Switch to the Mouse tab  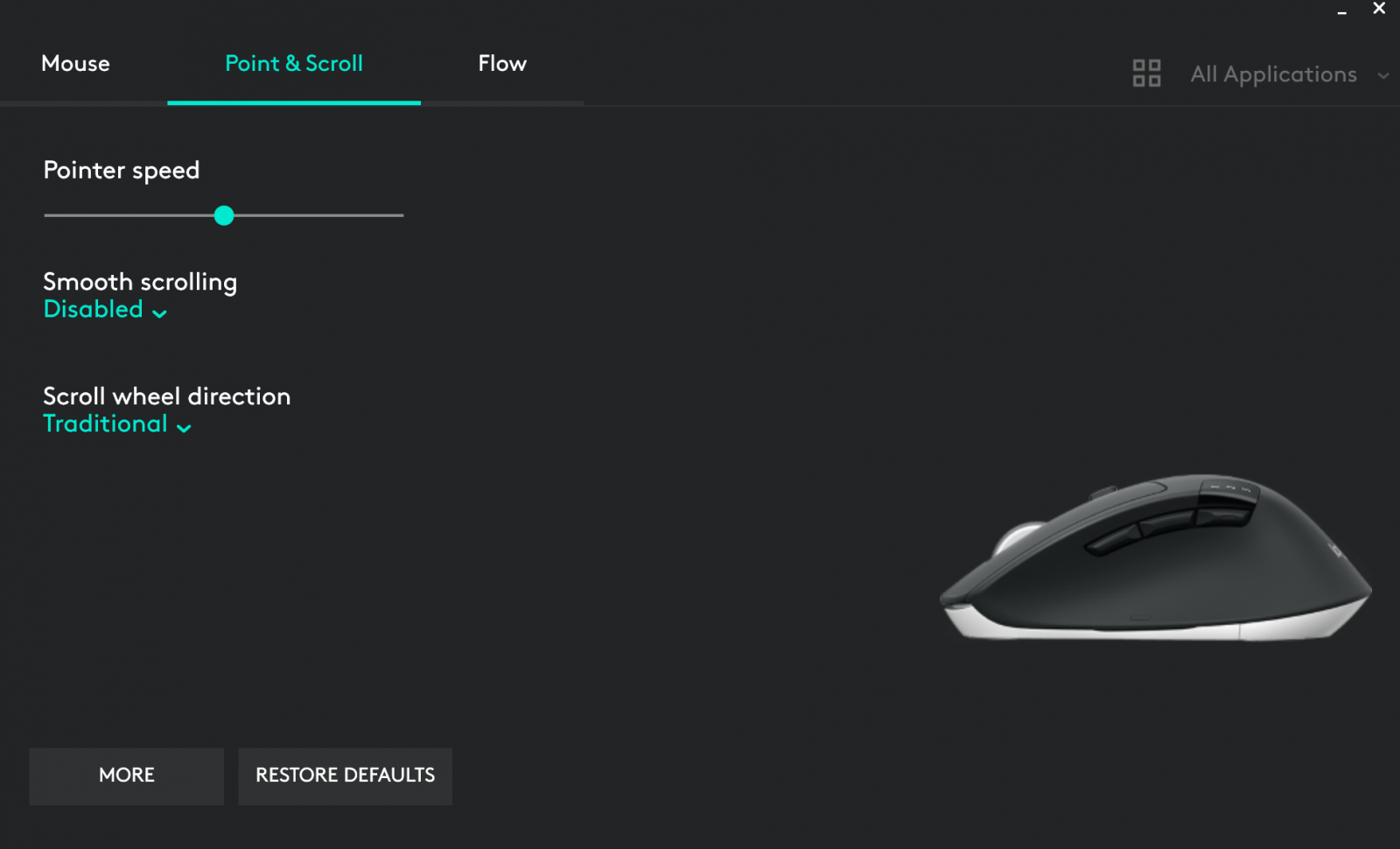75,64
